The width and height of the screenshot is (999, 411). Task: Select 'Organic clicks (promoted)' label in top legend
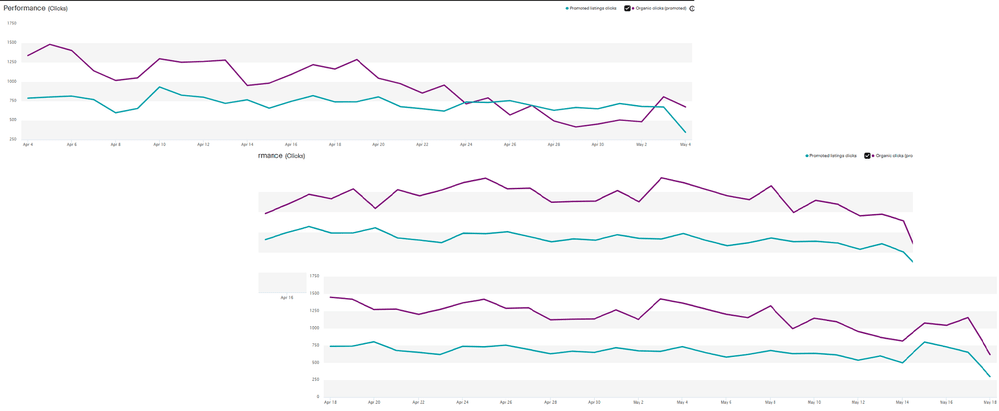click(x=661, y=8)
